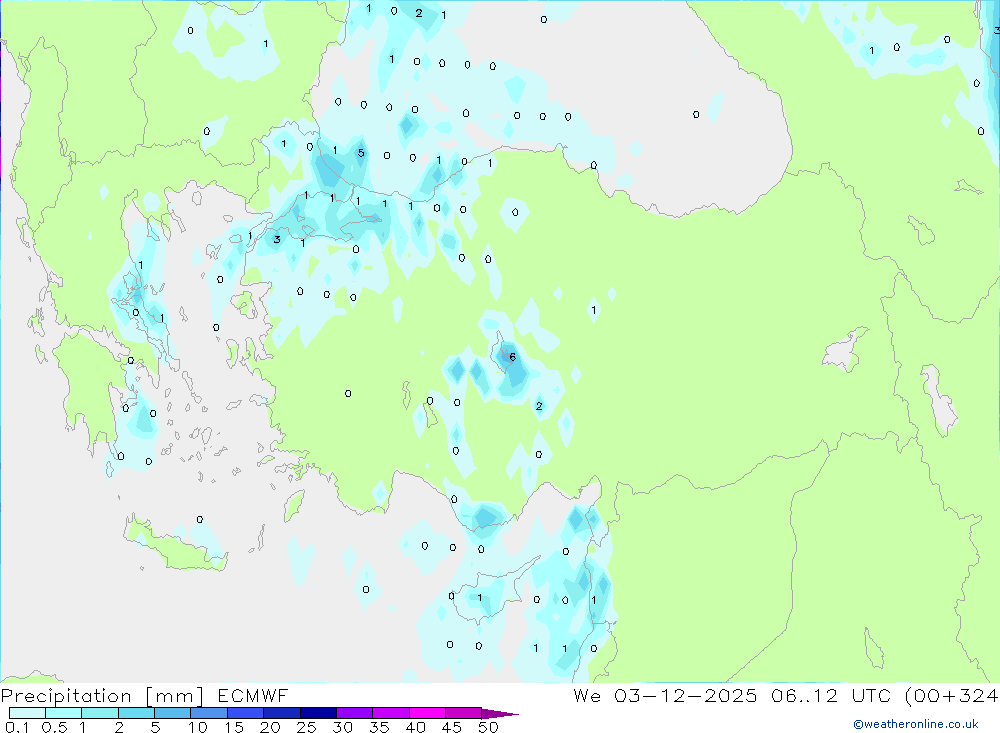This screenshot has height=733, width=1000.
Task: Click the '45' legend scale label
Action: click(452, 727)
